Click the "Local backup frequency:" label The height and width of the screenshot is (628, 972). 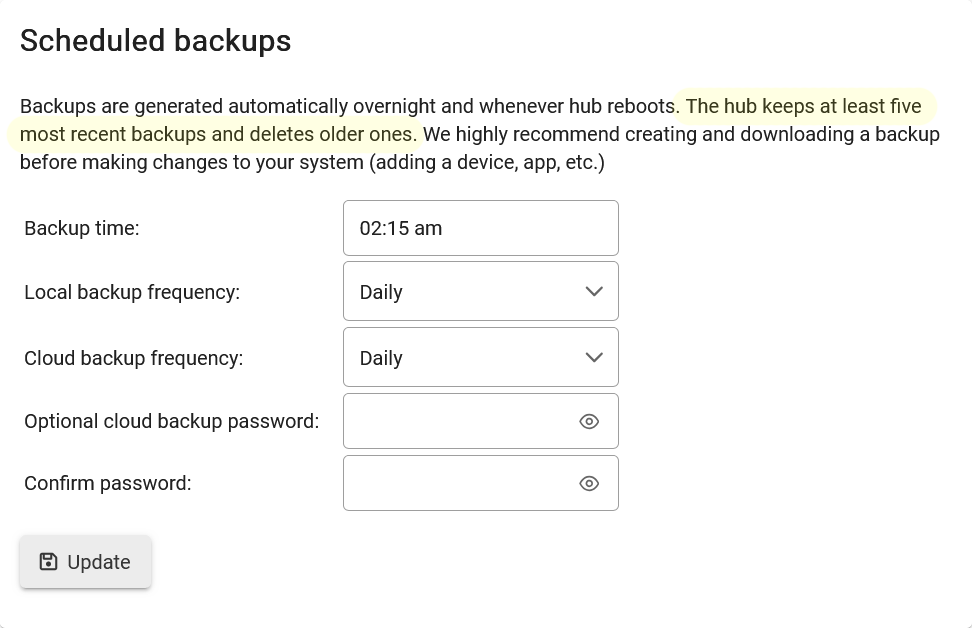pos(132,292)
